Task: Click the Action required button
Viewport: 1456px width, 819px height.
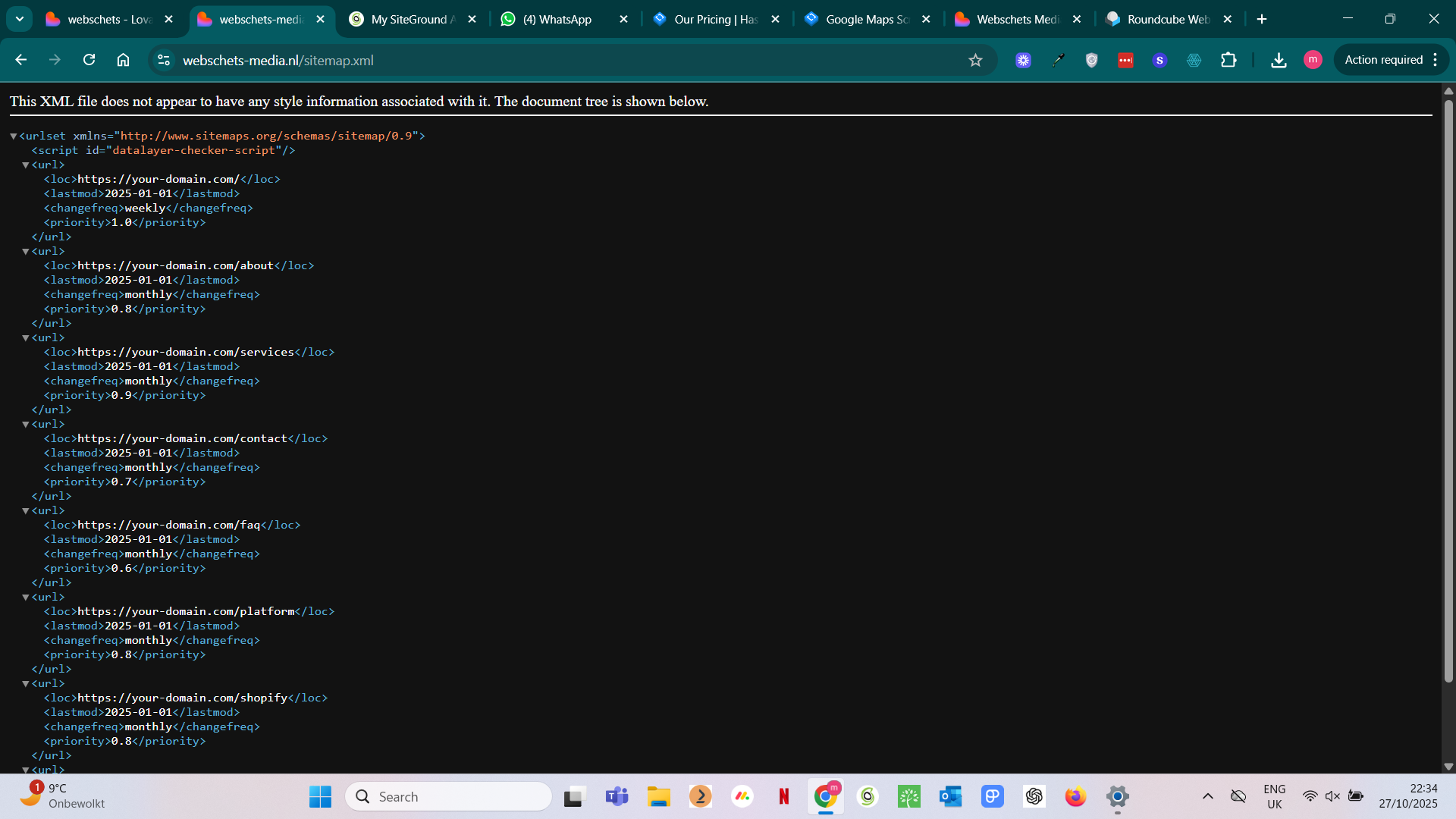Action: (1383, 60)
